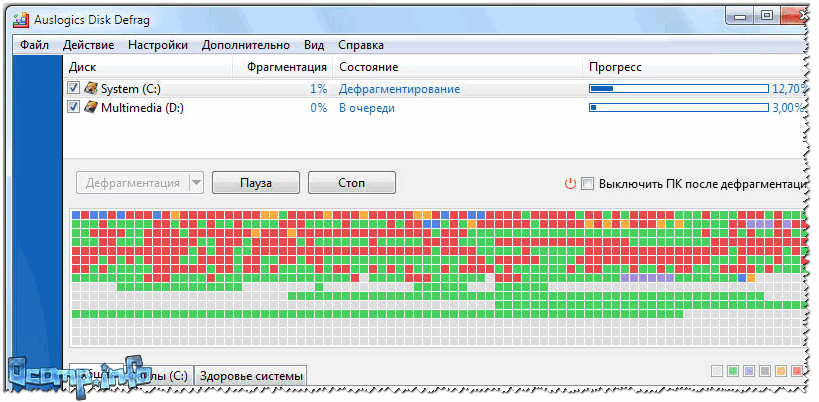Click the System (C:) drive icon
The width and height of the screenshot is (819, 402).
point(91,88)
